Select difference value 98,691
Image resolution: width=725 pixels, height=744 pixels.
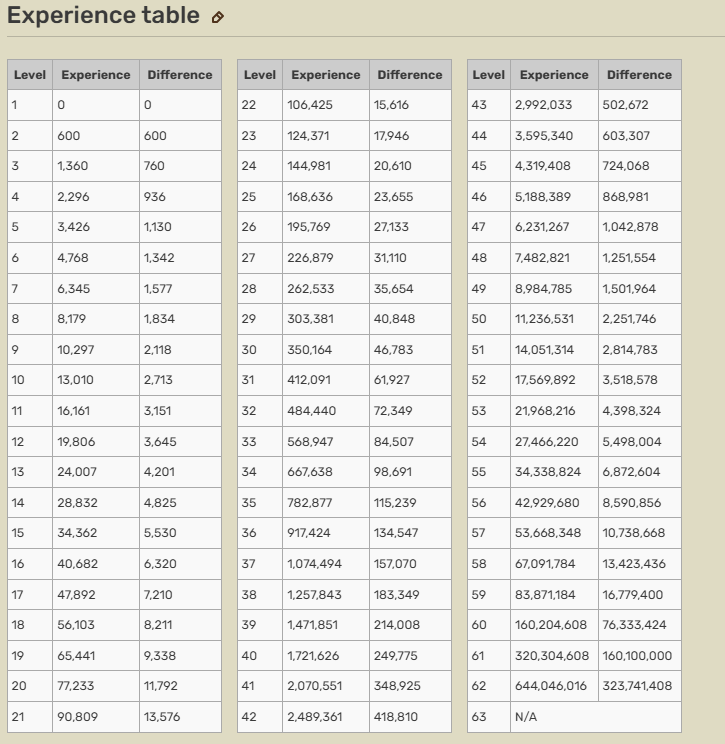click(x=393, y=472)
